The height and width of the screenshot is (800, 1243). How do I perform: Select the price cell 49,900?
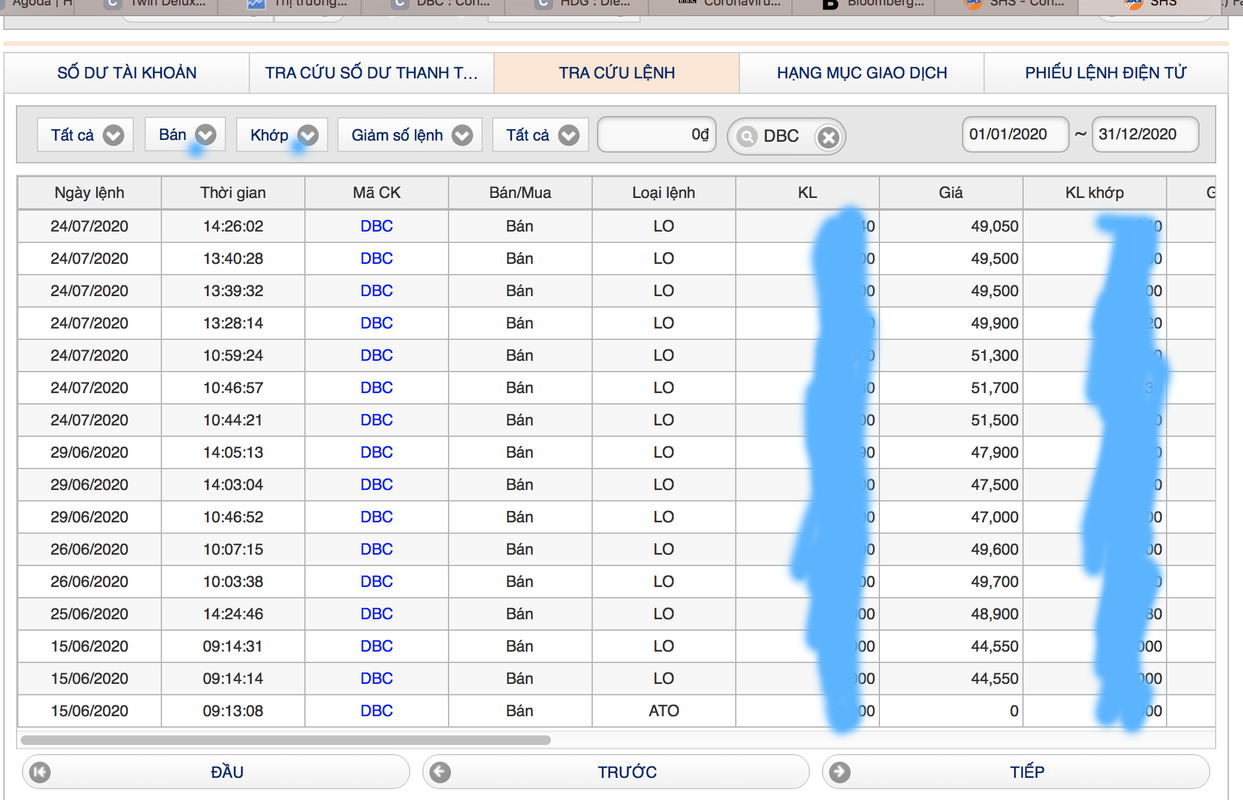[x=951, y=323]
